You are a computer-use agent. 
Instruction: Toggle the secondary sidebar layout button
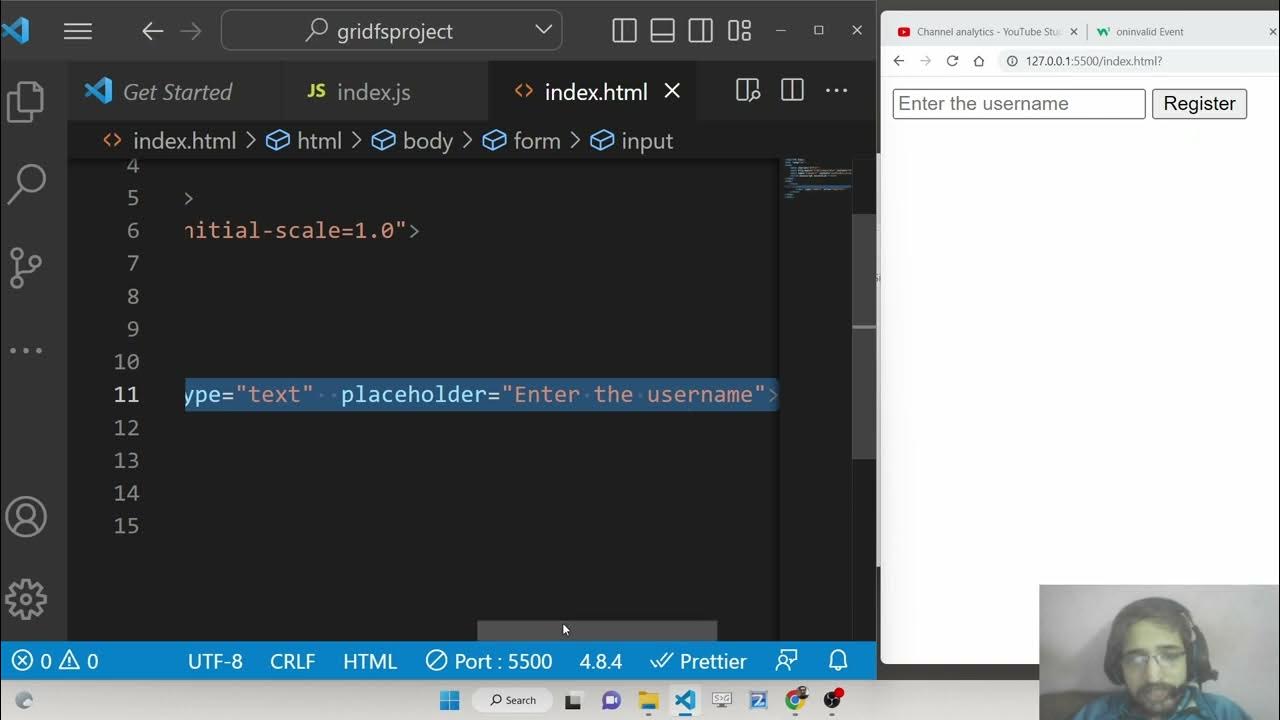click(700, 31)
